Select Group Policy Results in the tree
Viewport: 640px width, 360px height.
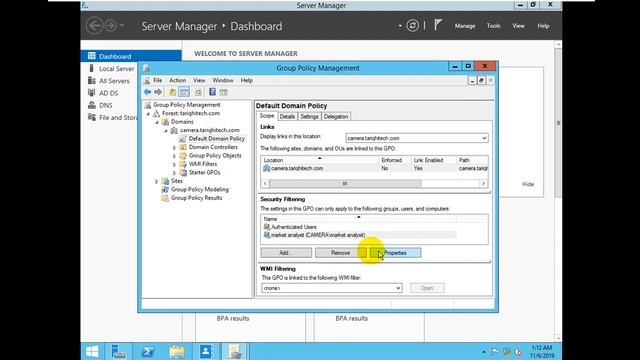pyautogui.click(x=196, y=198)
